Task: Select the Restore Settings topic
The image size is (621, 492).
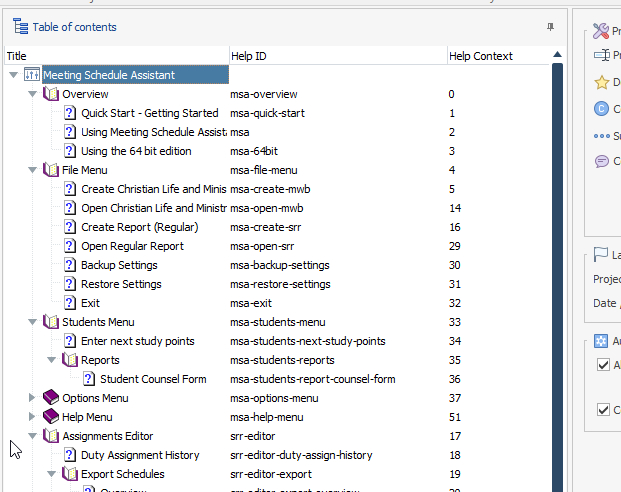Action: [x=121, y=284]
